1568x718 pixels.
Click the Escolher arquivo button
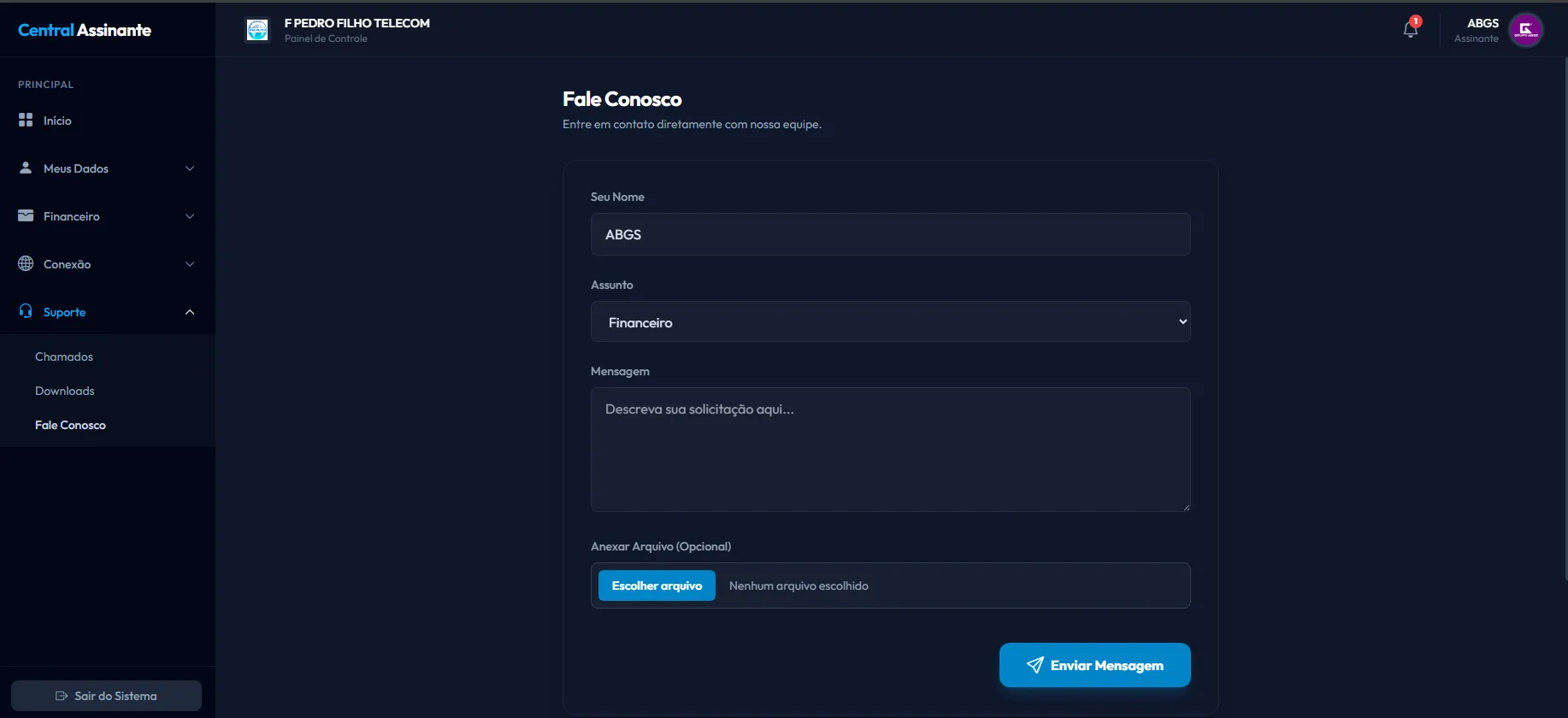[657, 586]
